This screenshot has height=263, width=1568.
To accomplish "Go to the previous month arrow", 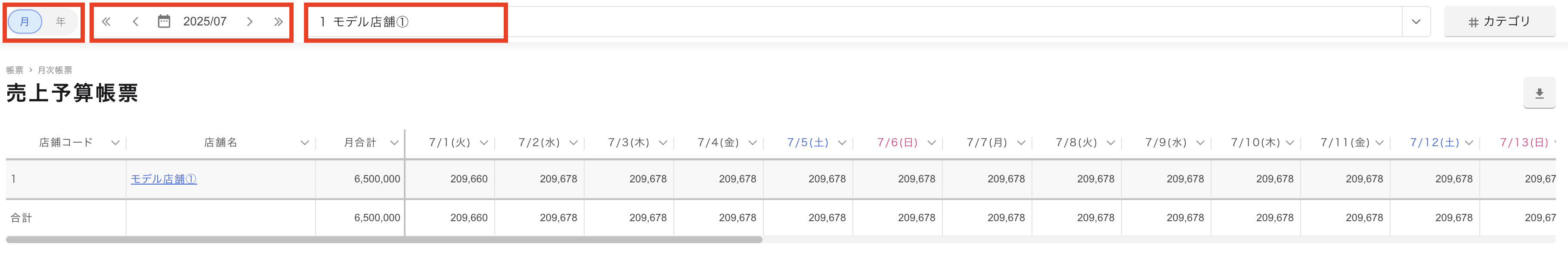I will click(135, 22).
